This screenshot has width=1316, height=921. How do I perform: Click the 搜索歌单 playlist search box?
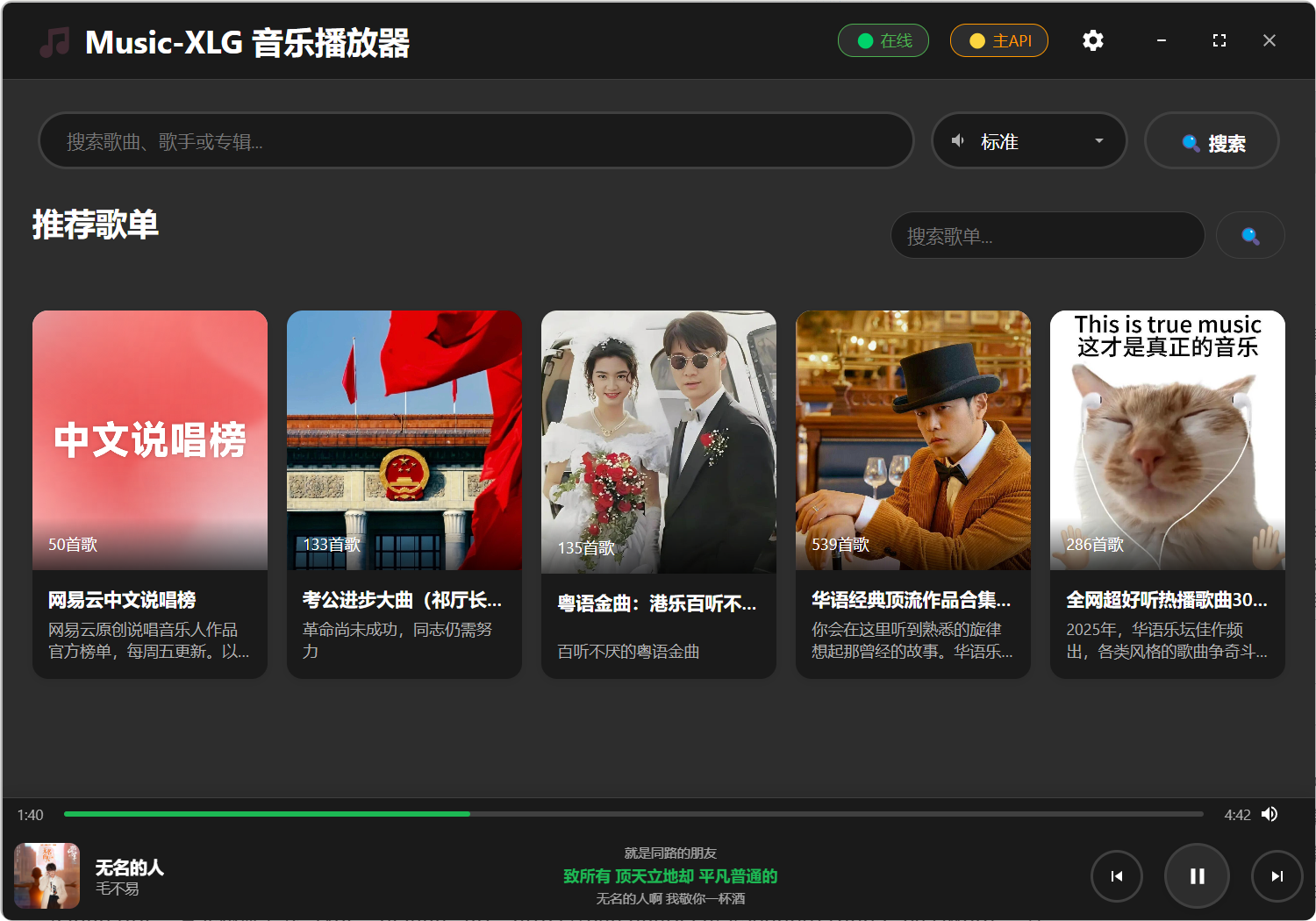click(1047, 235)
